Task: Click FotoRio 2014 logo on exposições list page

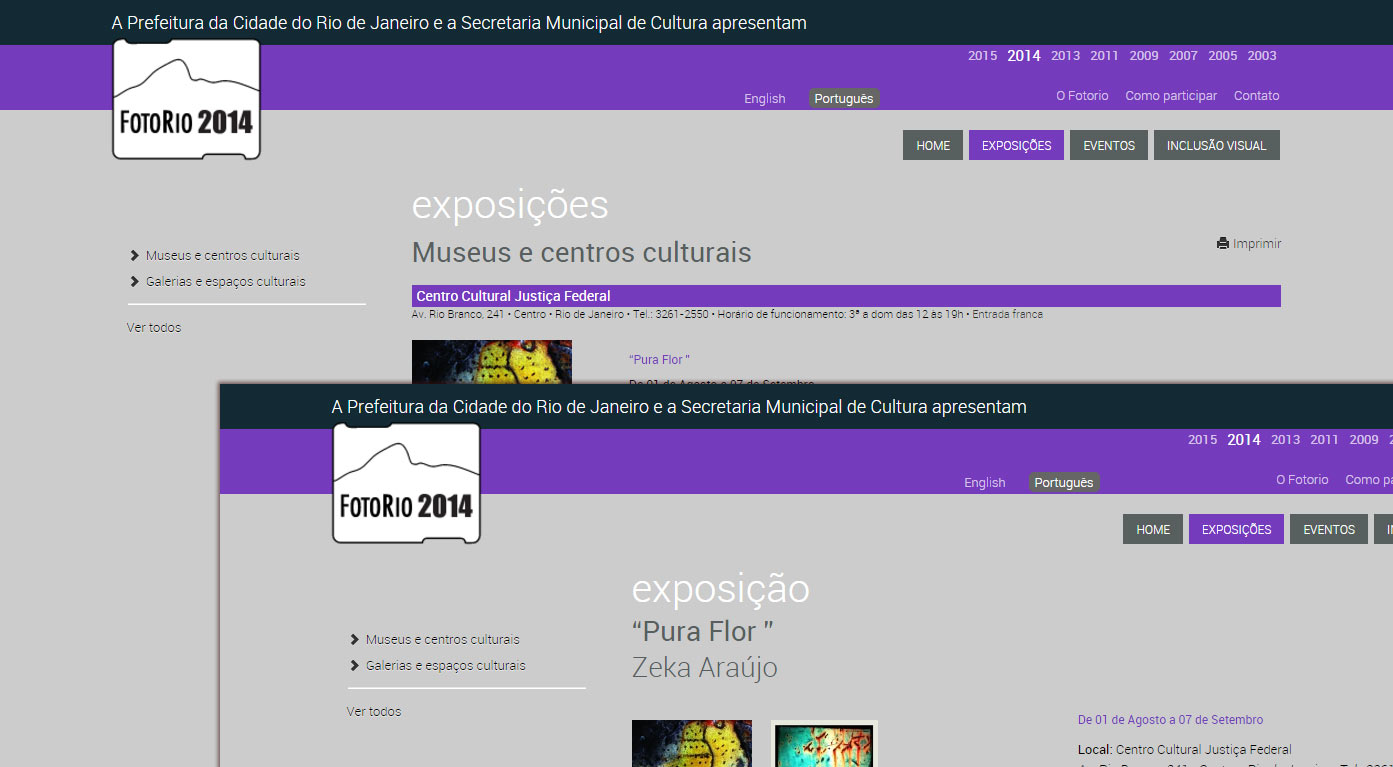Action: tap(186, 99)
